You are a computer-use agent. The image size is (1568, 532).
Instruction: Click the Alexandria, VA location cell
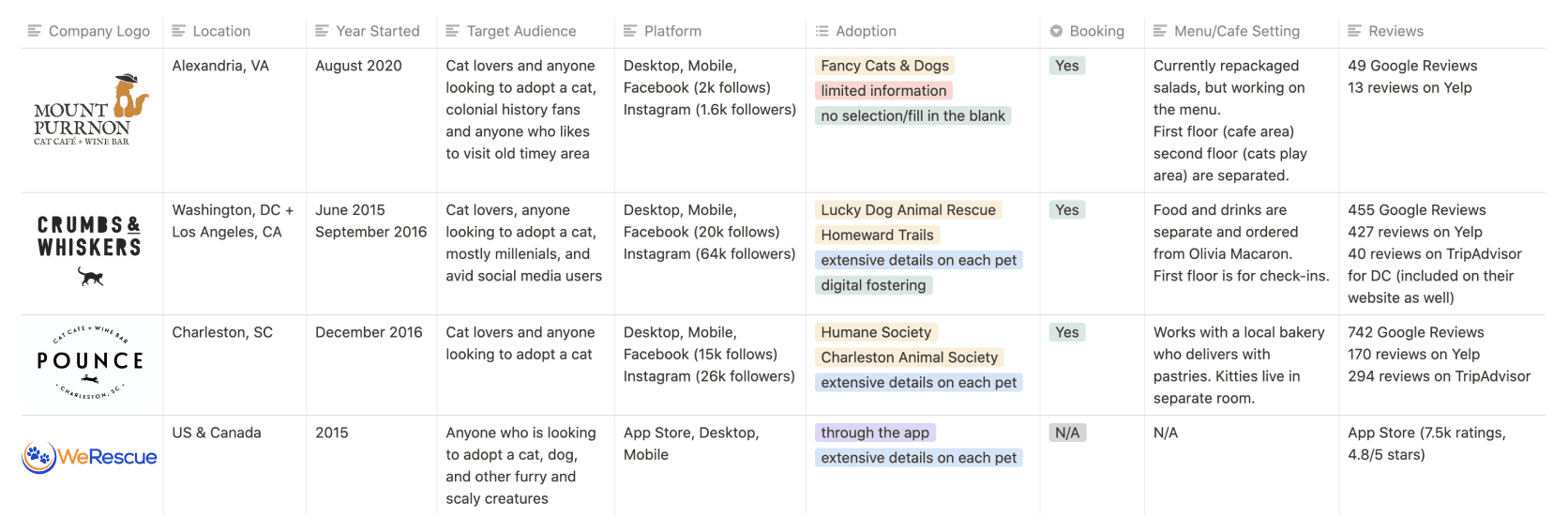pos(220,66)
